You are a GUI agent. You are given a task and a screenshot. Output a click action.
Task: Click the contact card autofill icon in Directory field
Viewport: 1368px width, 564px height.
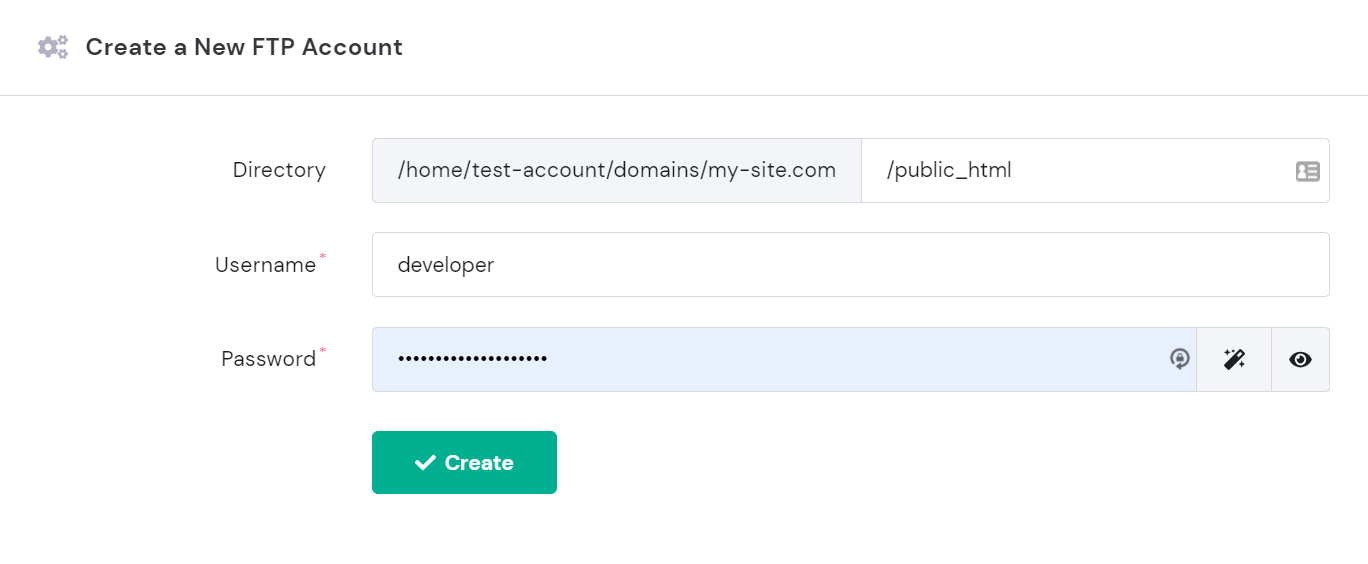click(1307, 171)
